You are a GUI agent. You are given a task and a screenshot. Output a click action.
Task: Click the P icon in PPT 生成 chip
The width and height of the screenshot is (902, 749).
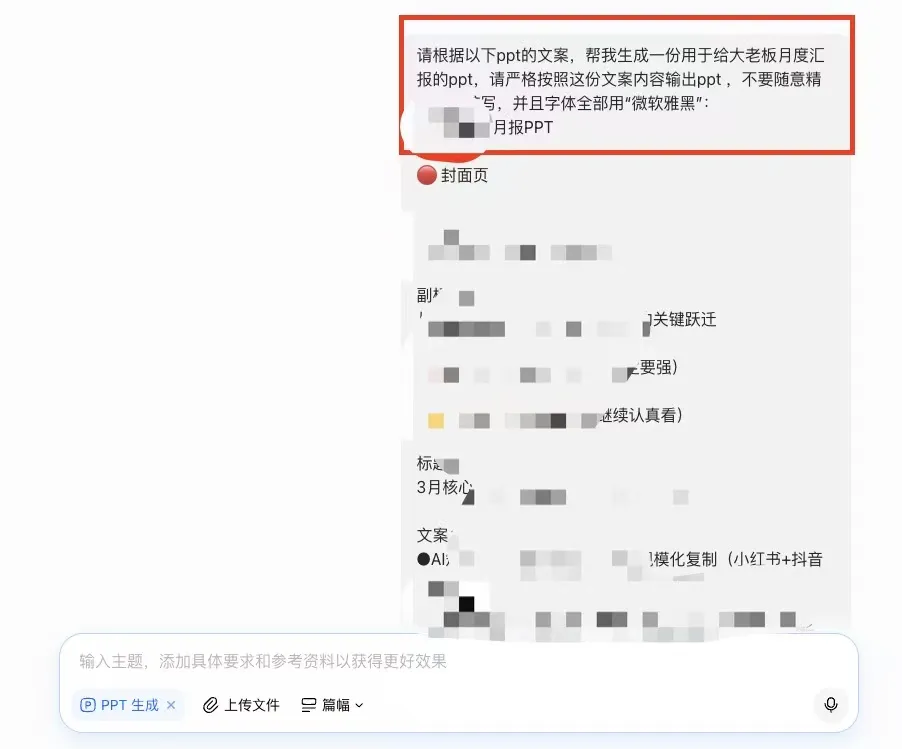87,705
